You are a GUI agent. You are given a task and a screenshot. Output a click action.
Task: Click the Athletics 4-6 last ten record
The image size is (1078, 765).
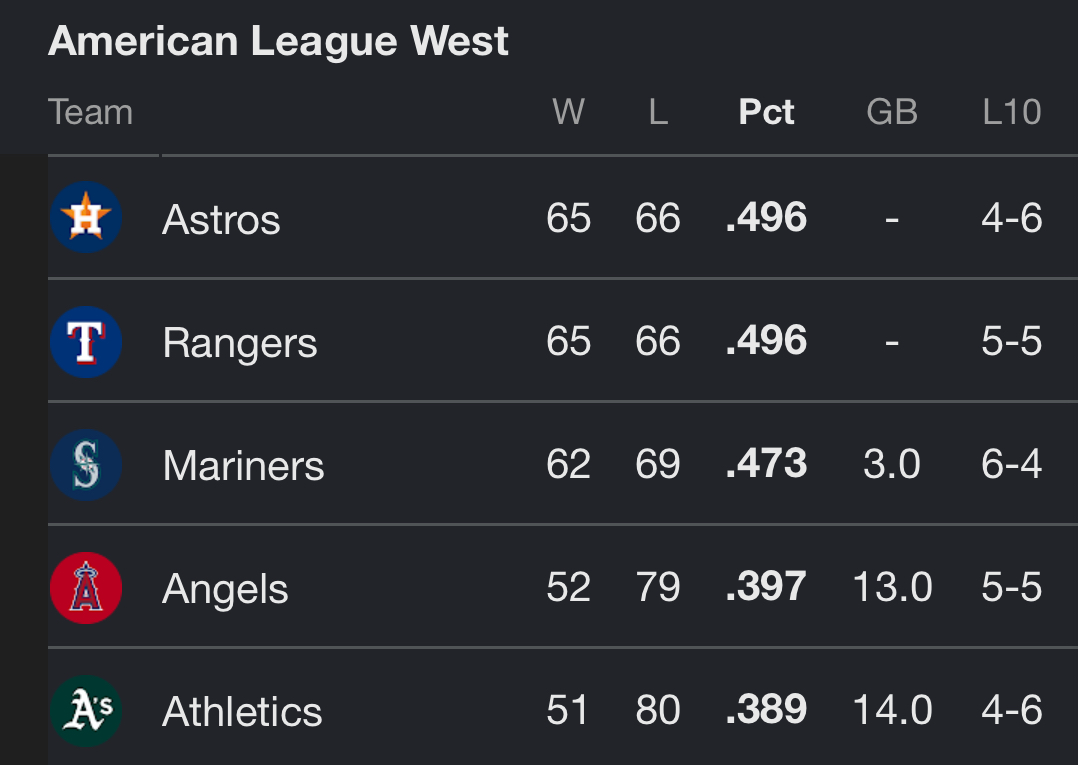(1011, 710)
